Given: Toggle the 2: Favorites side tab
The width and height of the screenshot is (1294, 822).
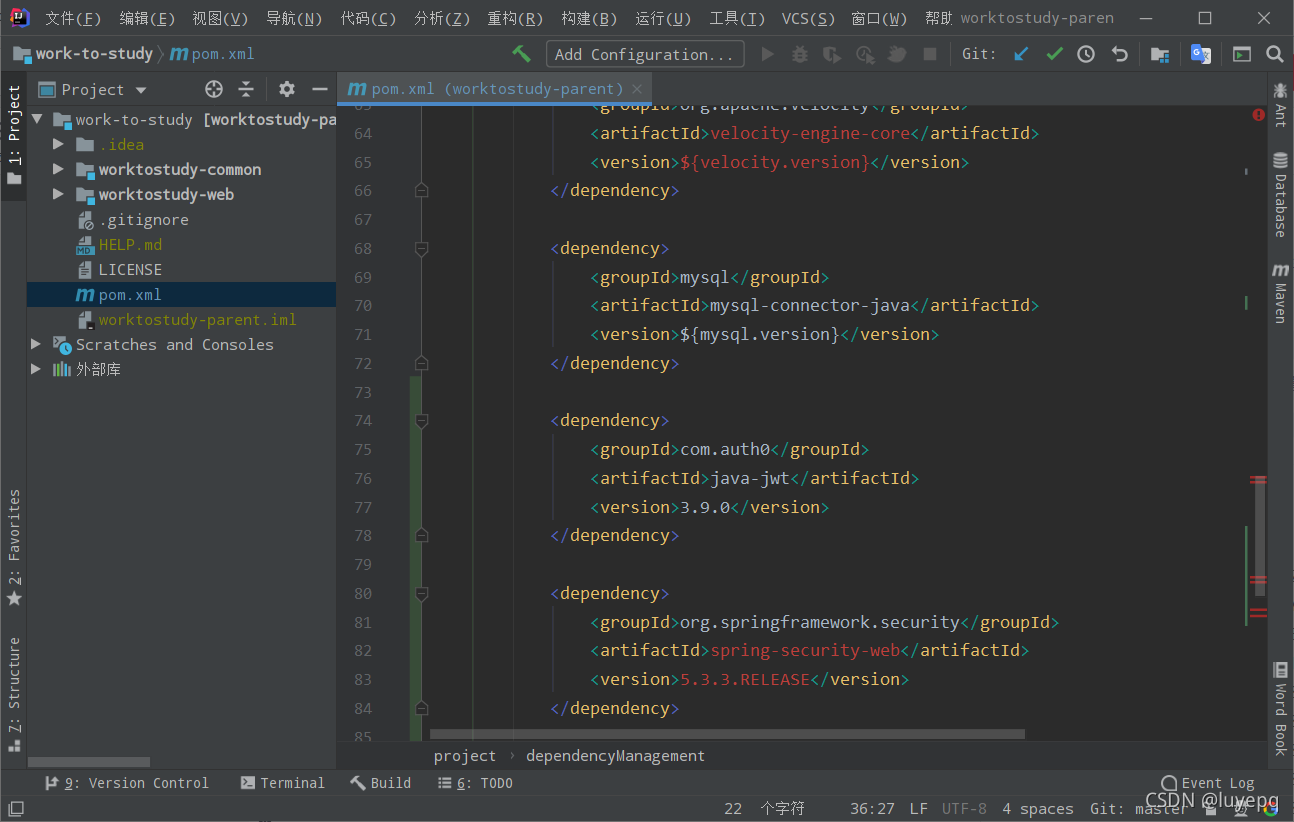Looking at the screenshot, I should (x=14, y=548).
